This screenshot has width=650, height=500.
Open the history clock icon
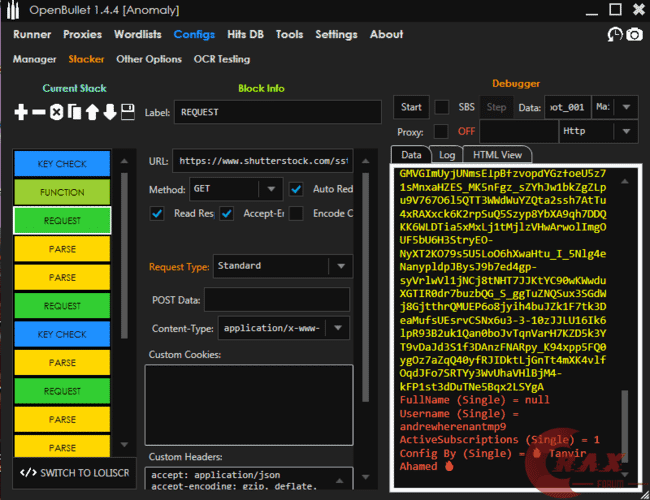614,35
